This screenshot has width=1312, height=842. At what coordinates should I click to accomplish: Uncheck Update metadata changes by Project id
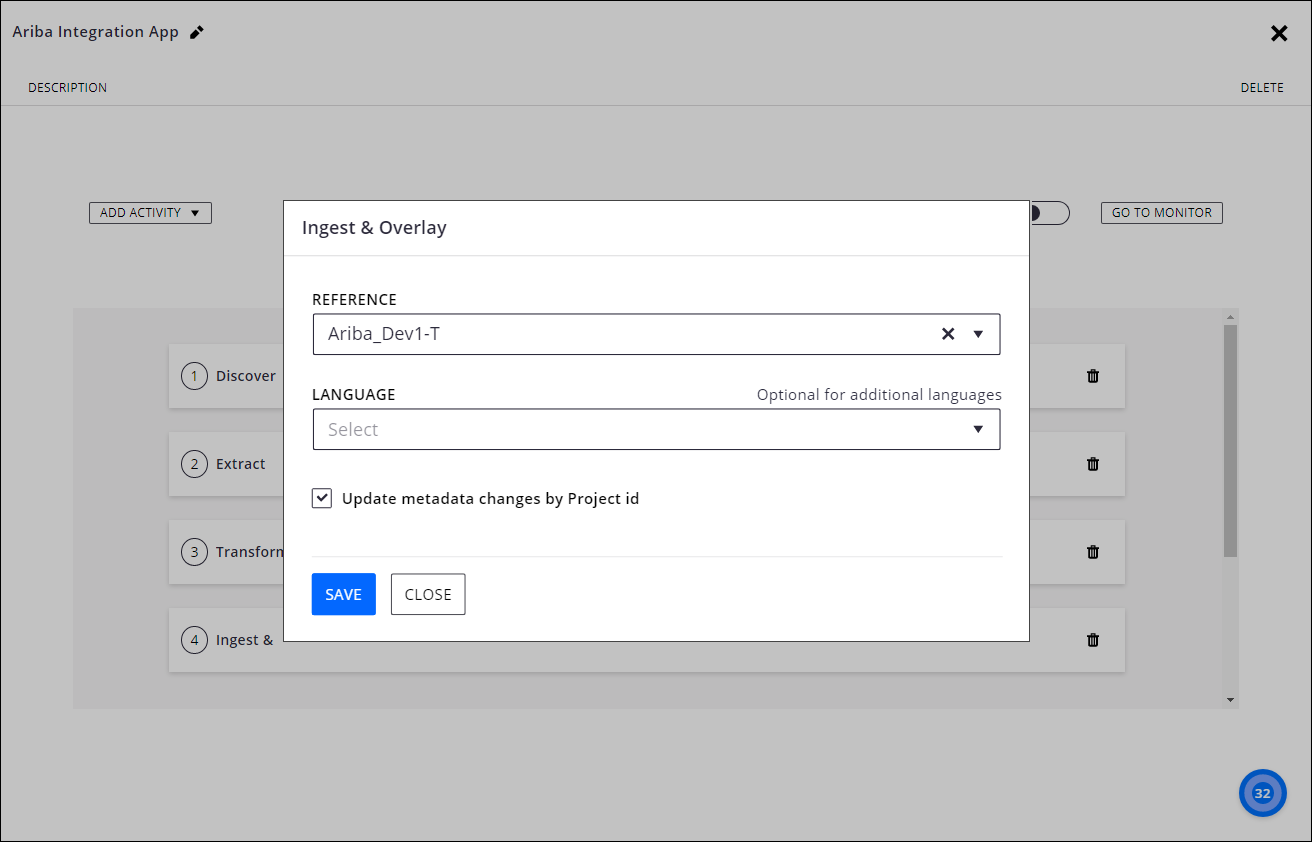(322, 498)
